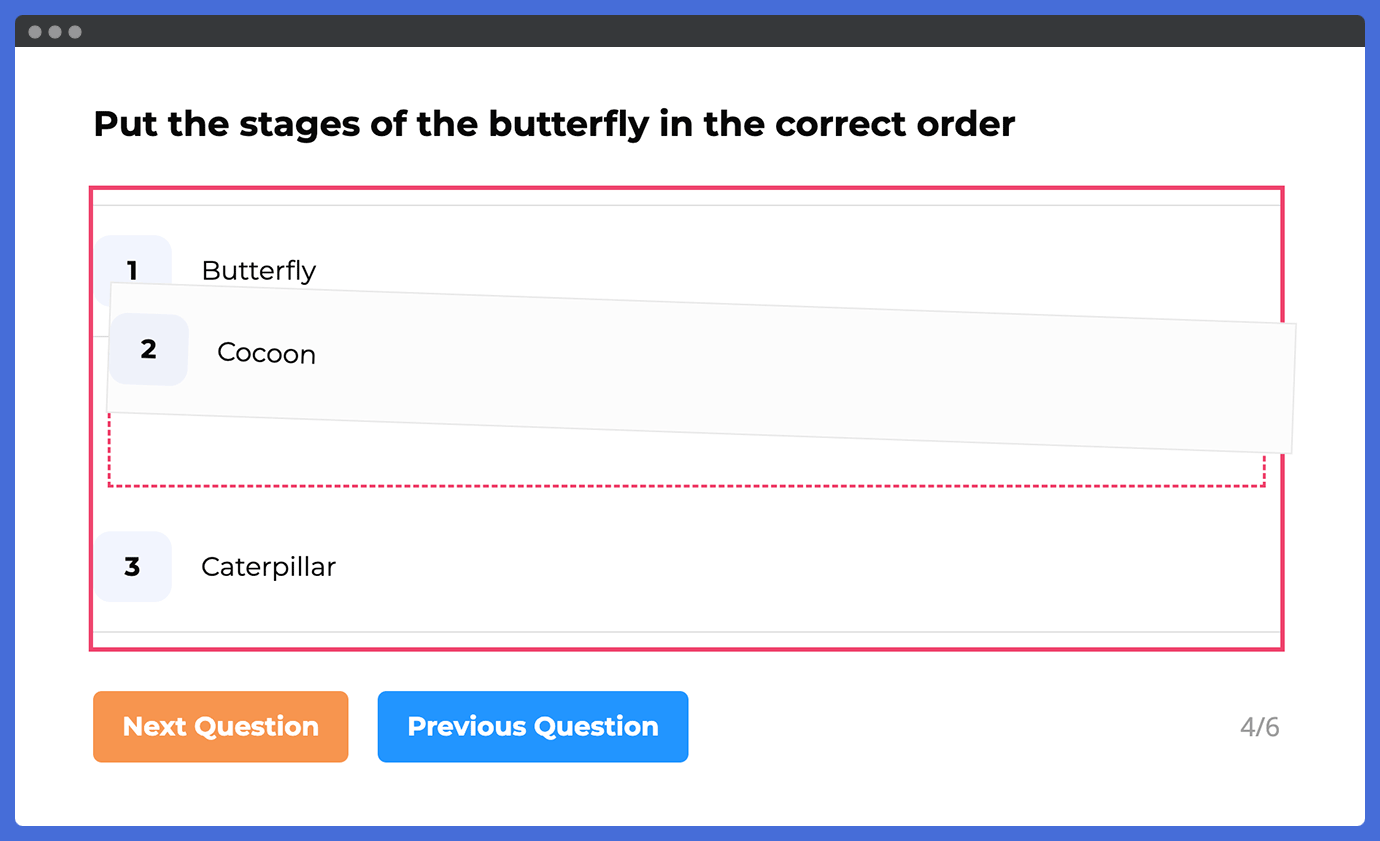The height and width of the screenshot is (841, 1380).
Task: Return to the Previous Question
Action: click(x=533, y=727)
